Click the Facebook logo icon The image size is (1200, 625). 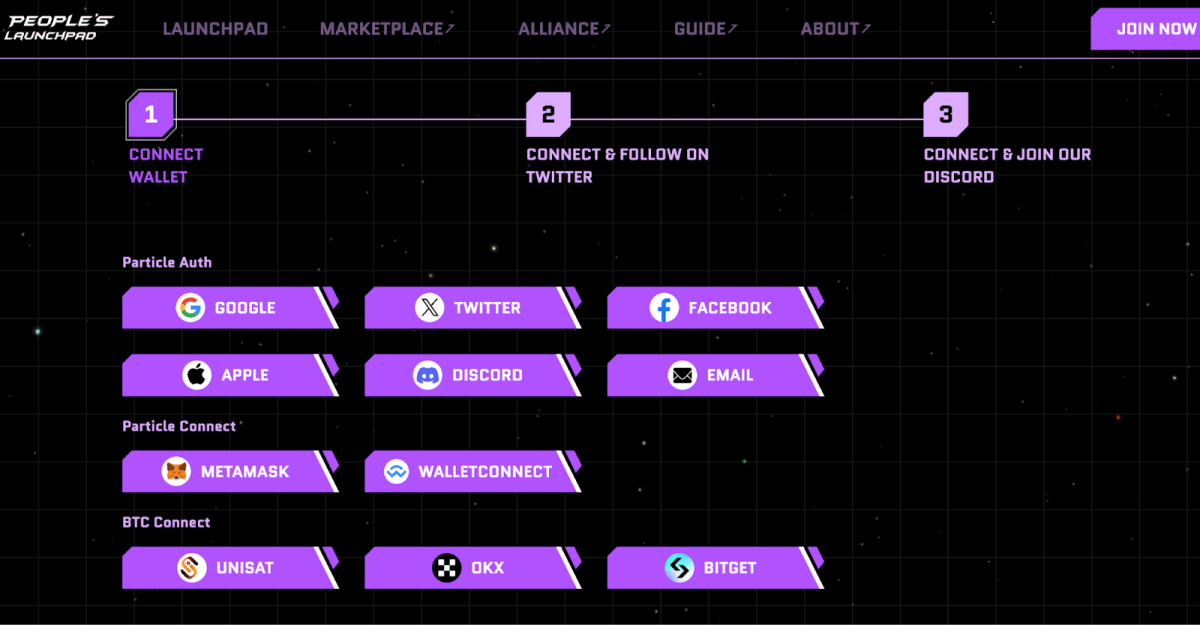664,308
